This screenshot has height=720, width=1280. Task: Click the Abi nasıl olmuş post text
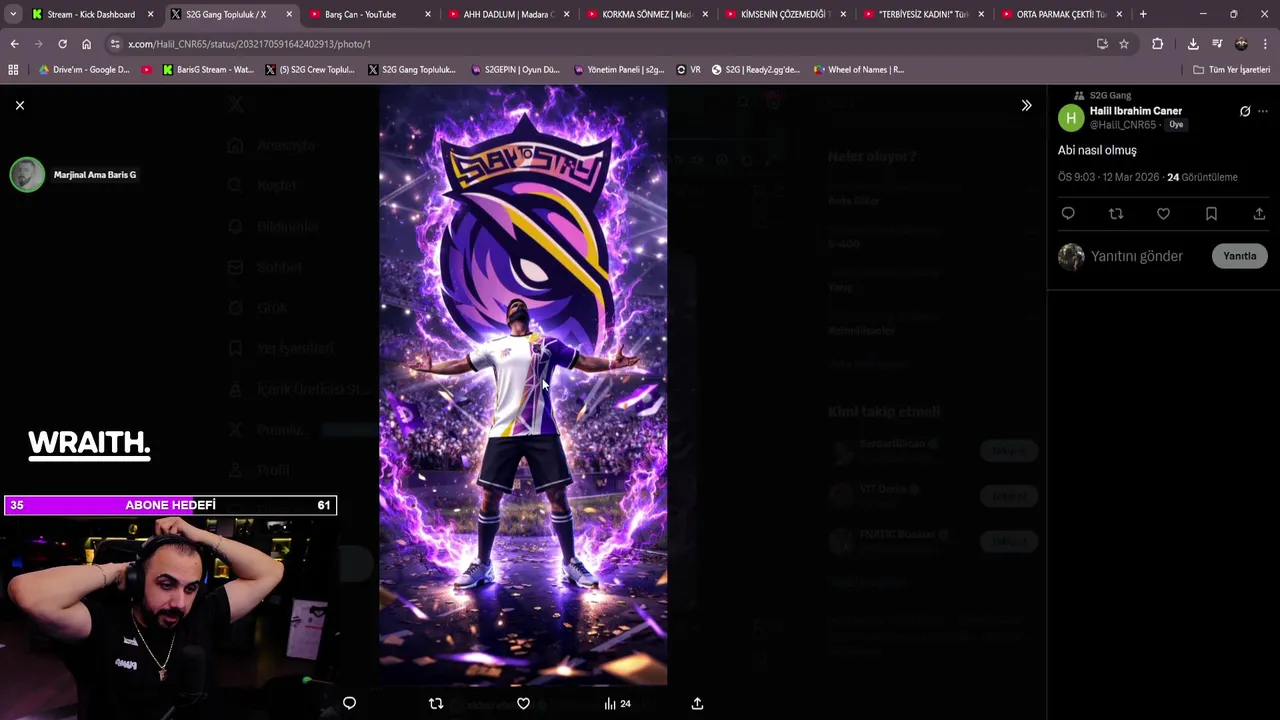pyautogui.click(x=1097, y=150)
